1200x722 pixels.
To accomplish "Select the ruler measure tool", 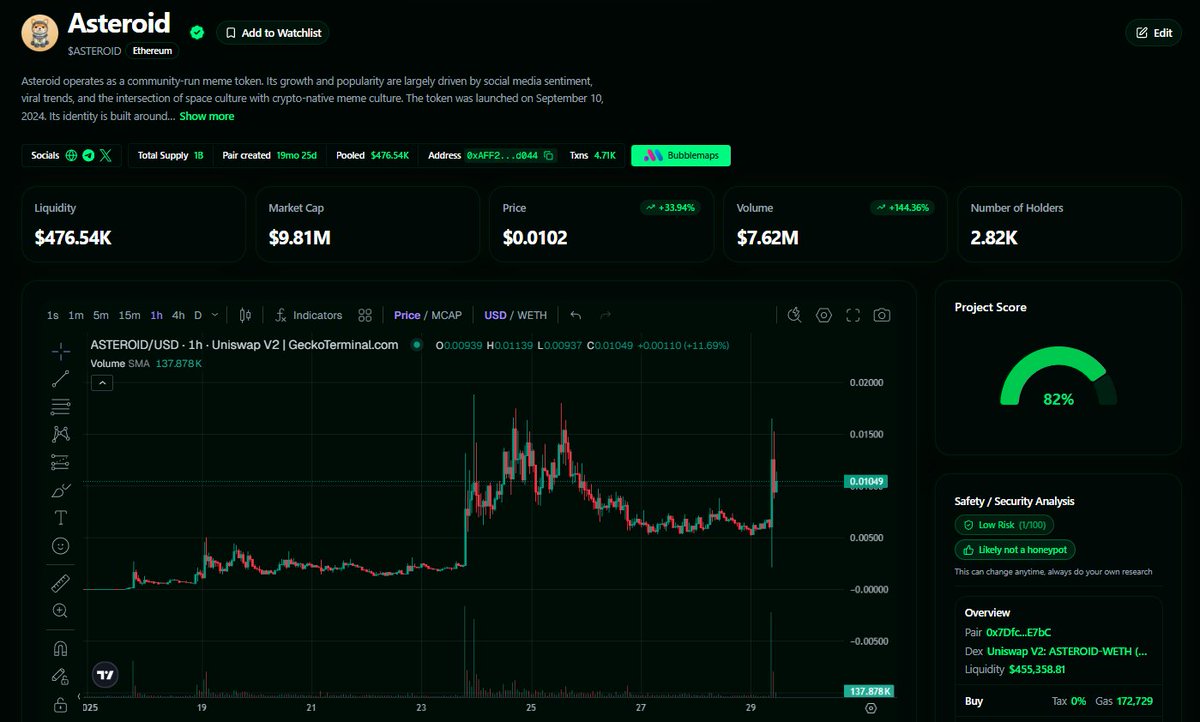I will [x=61, y=583].
